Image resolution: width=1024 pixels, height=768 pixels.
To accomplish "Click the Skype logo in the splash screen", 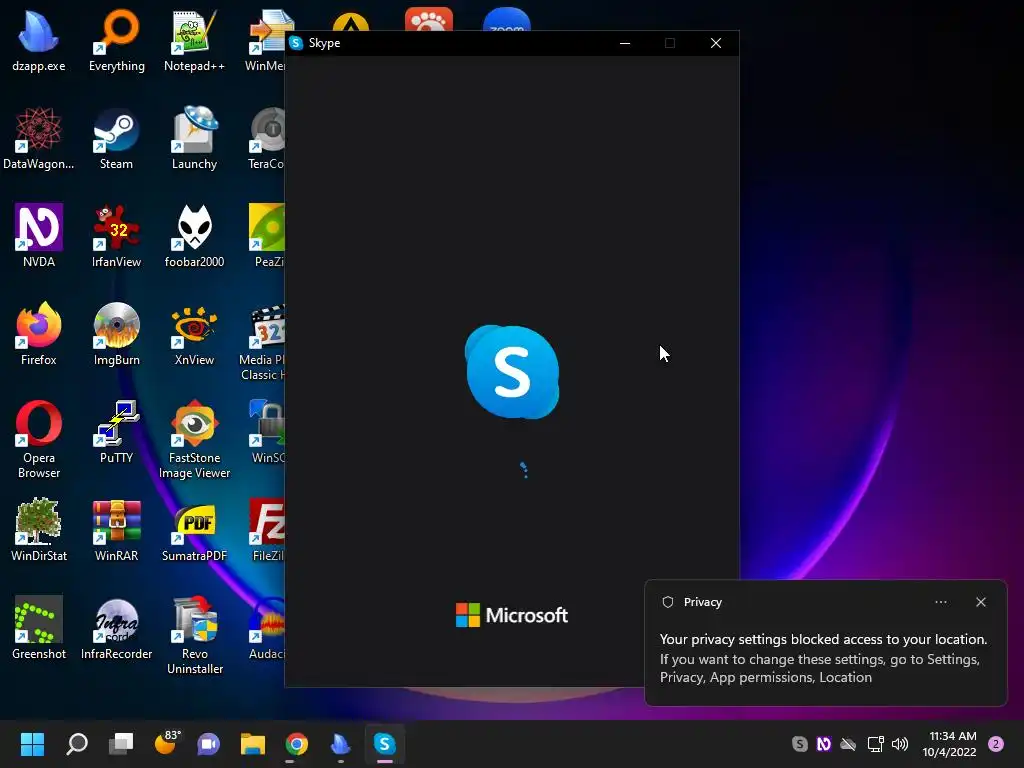I will point(512,372).
